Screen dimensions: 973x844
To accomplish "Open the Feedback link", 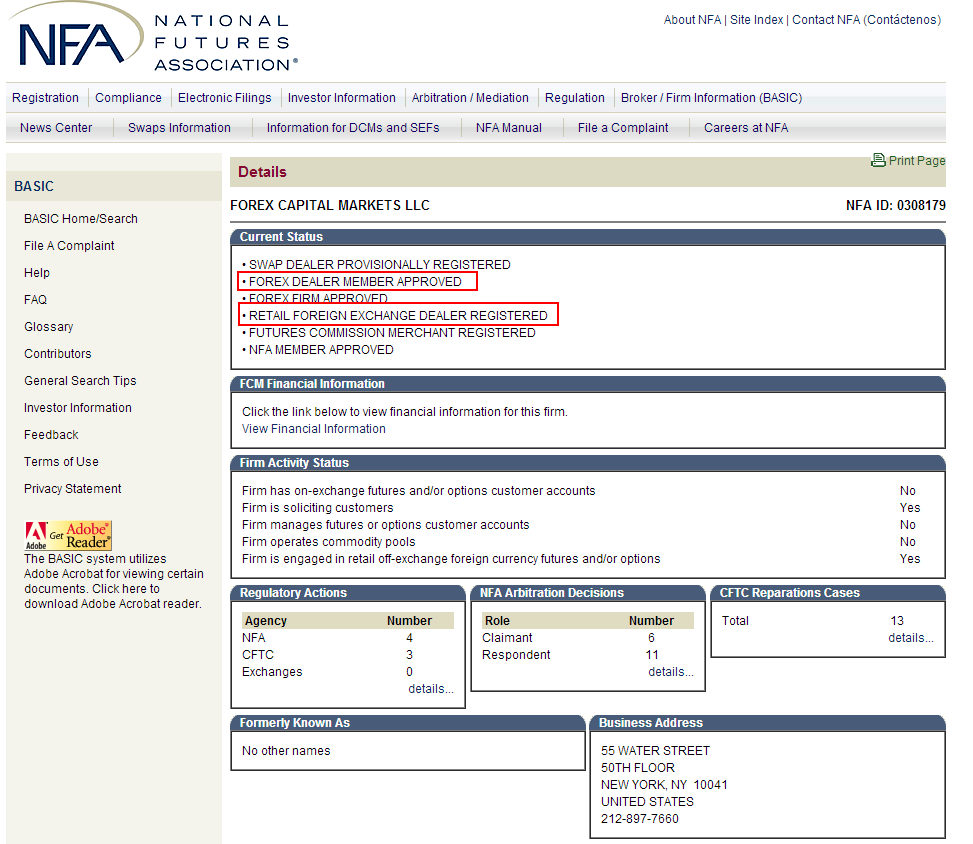I will (x=51, y=435).
